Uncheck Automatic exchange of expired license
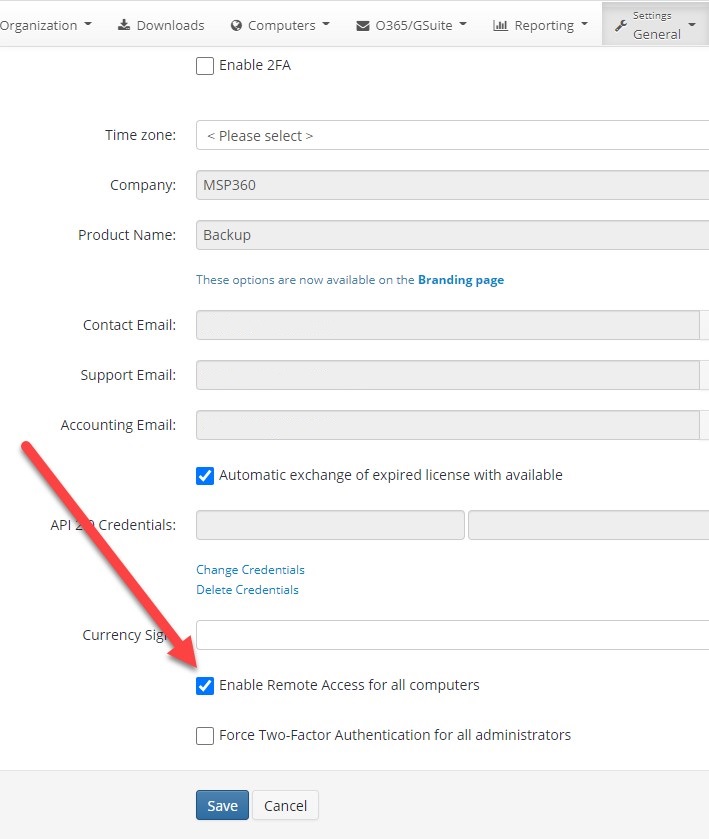The width and height of the screenshot is (709, 839). click(205, 475)
